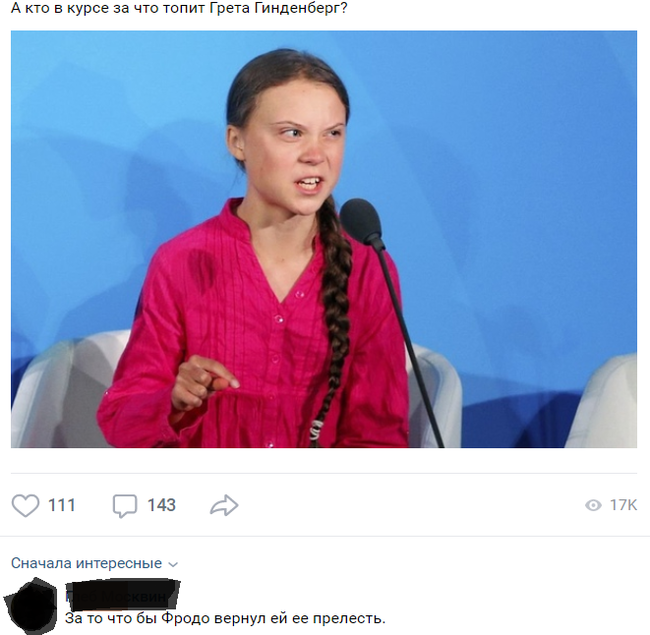Select the comment text about Фродо

[x=225, y=618]
